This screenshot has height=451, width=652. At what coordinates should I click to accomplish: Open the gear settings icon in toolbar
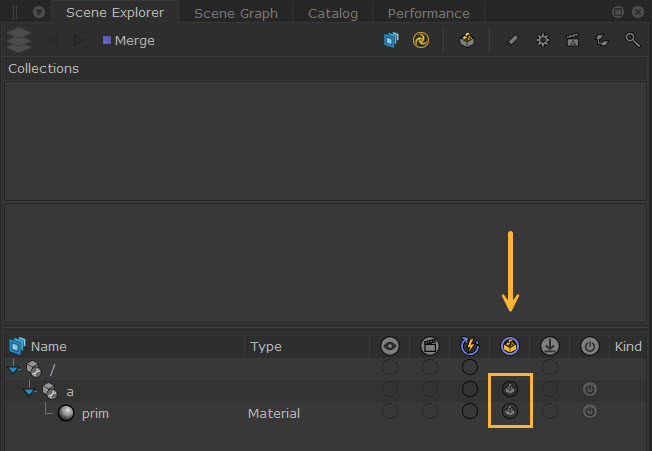pyautogui.click(x=542, y=40)
